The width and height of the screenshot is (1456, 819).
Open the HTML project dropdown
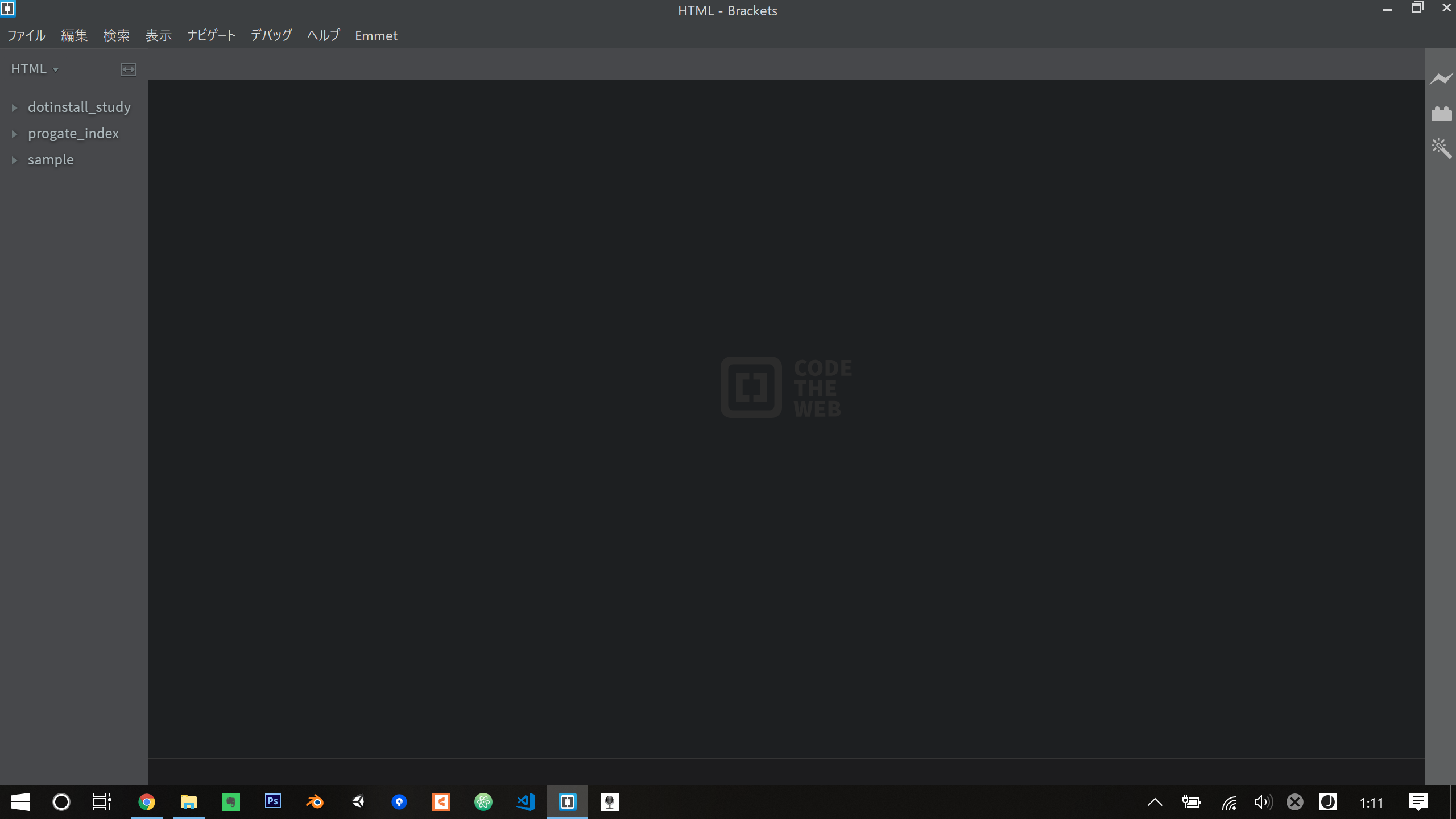point(35,69)
